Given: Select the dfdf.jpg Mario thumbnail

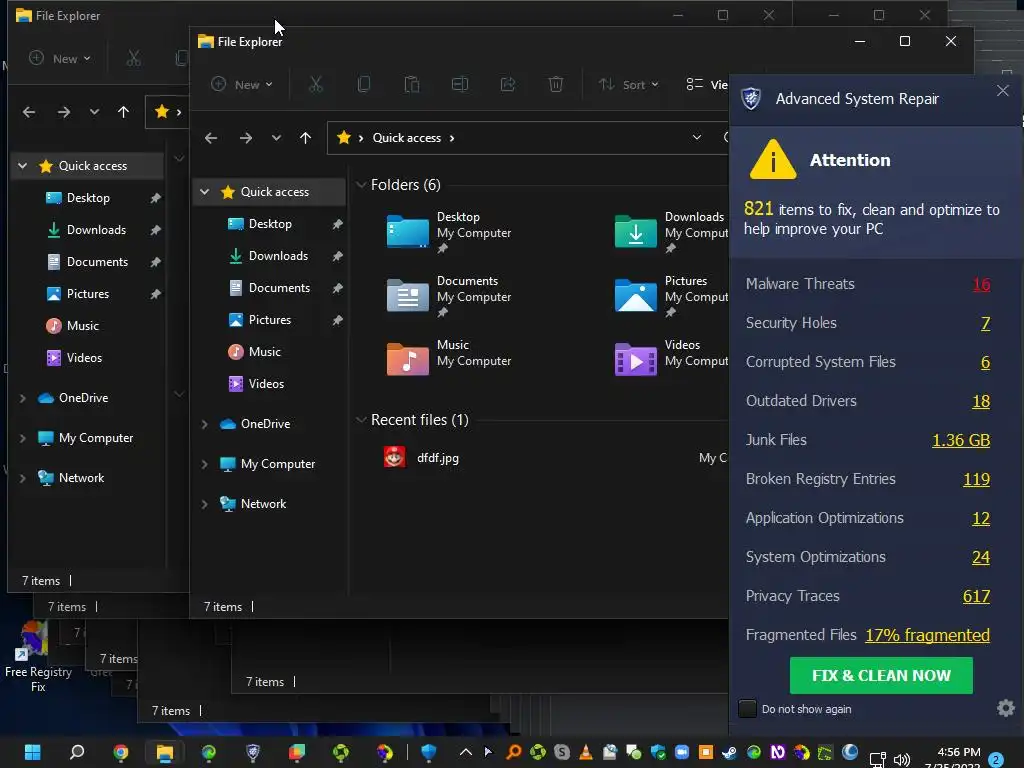Looking at the screenshot, I should 394,457.
